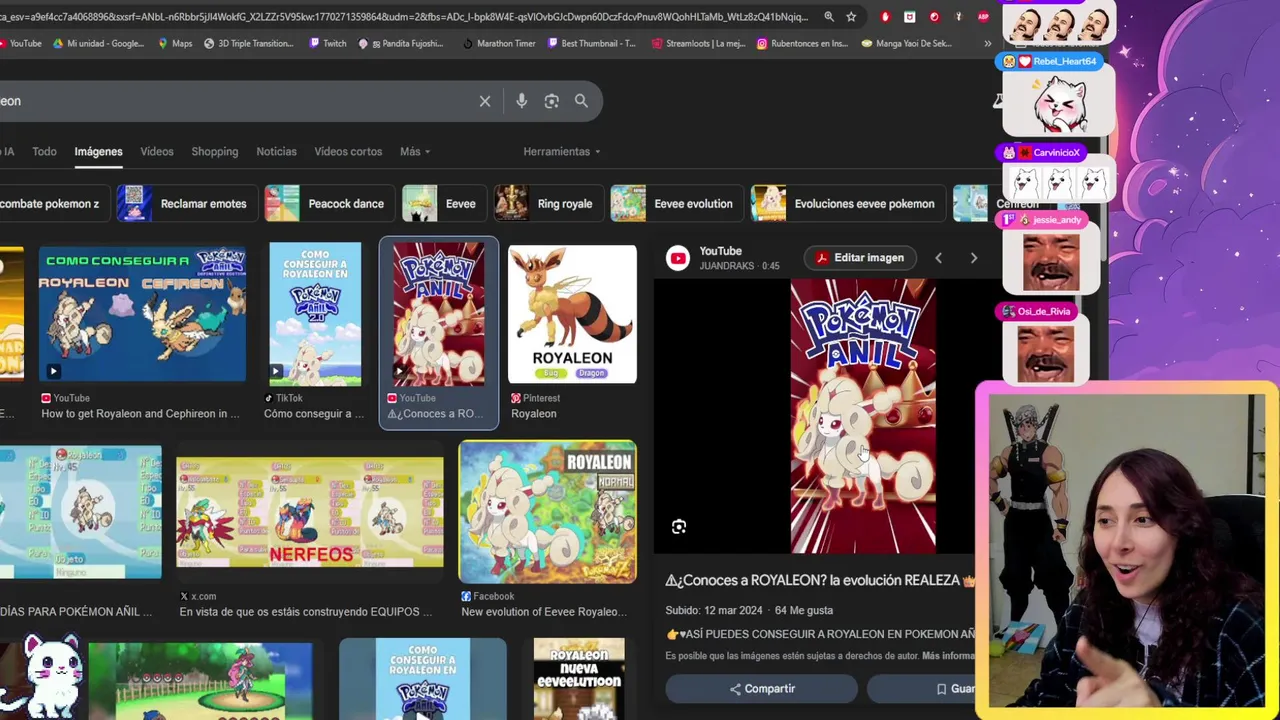The image size is (1280, 720).
Task: Show more bookmarks with the double chevron
Action: click(987, 44)
